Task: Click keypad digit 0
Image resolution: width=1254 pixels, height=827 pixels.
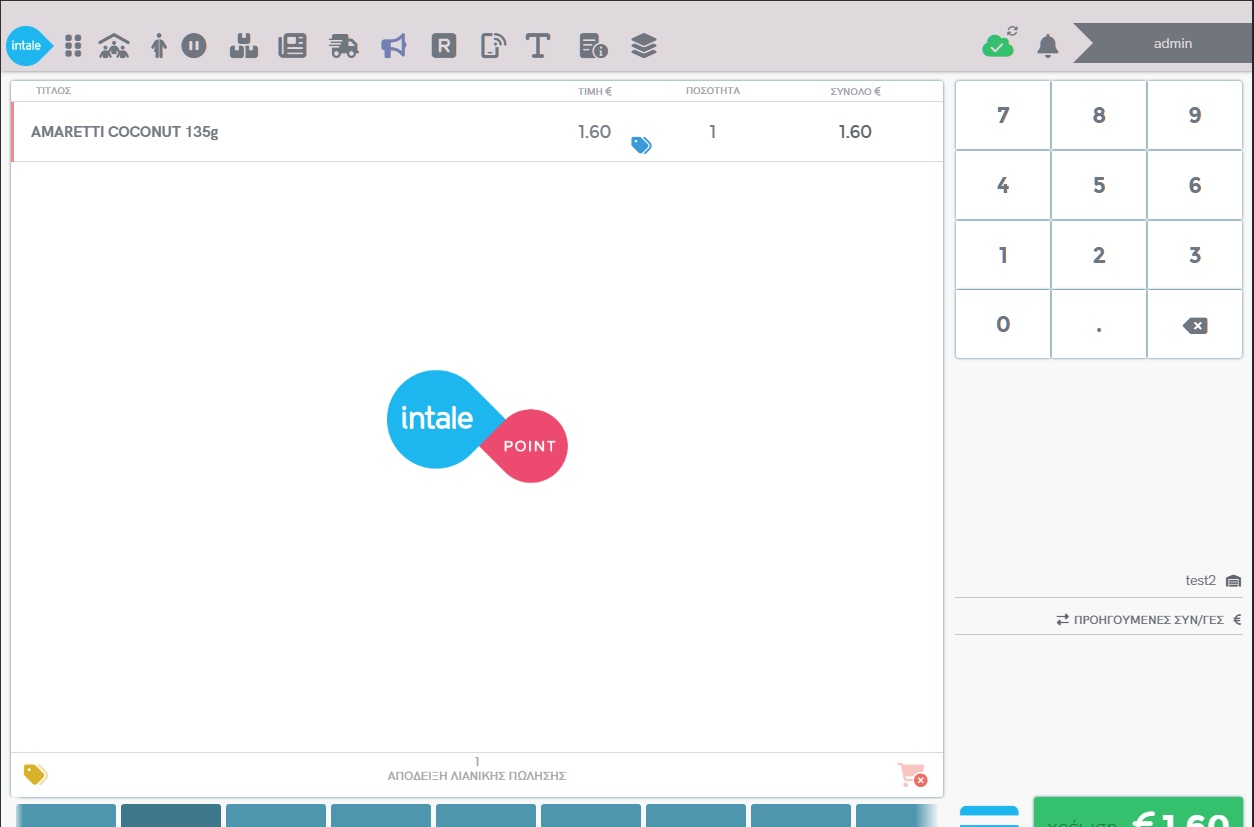Action: 1003,324
